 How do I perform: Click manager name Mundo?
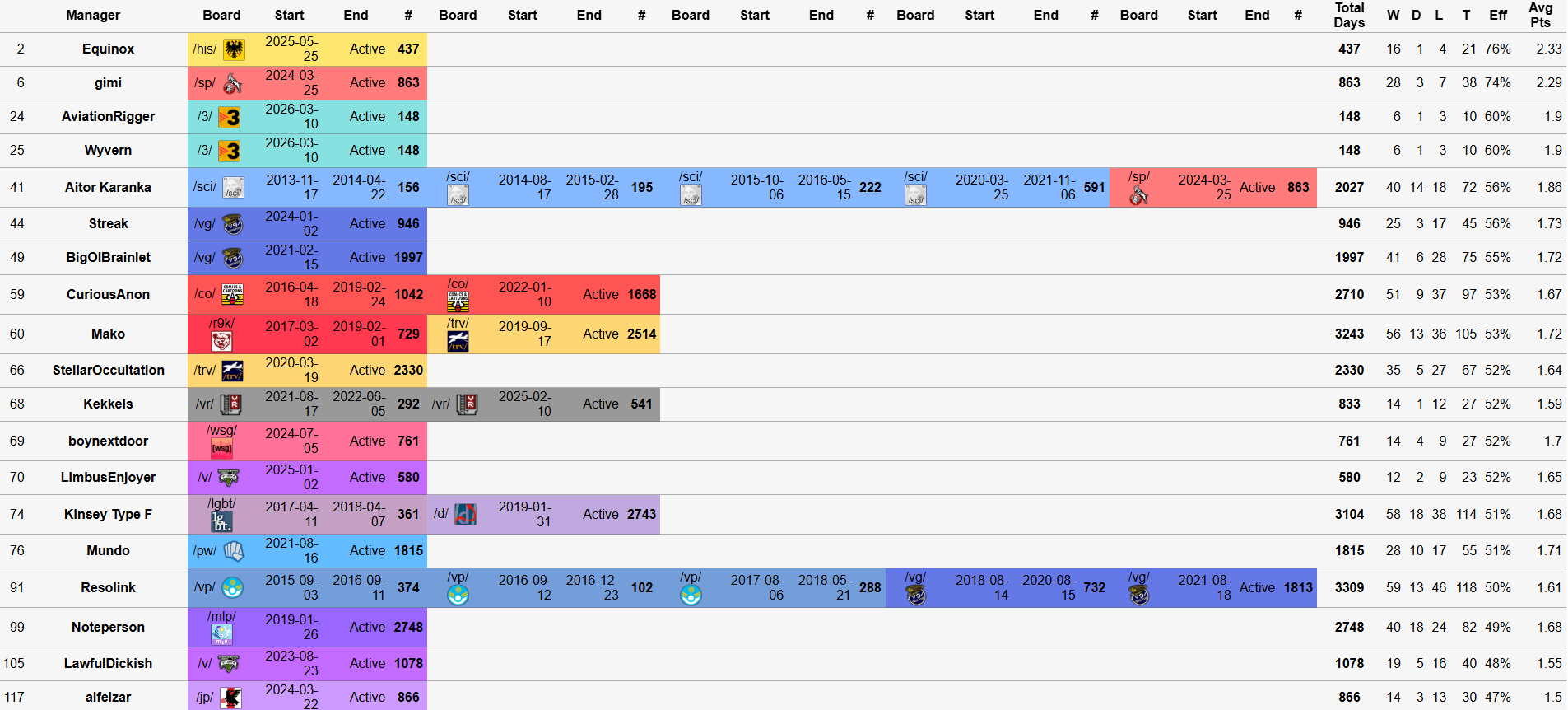click(108, 551)
